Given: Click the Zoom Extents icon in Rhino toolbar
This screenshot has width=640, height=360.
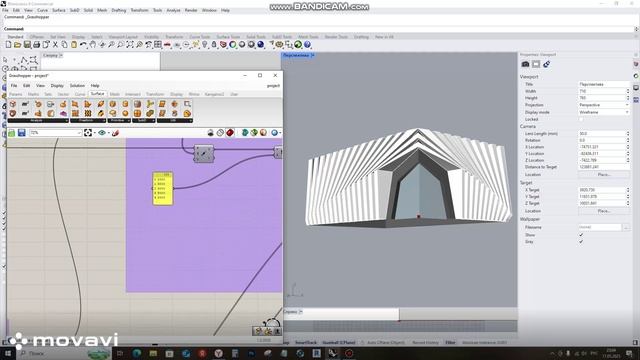Looking at the screenshot, I should pos(130,44).
